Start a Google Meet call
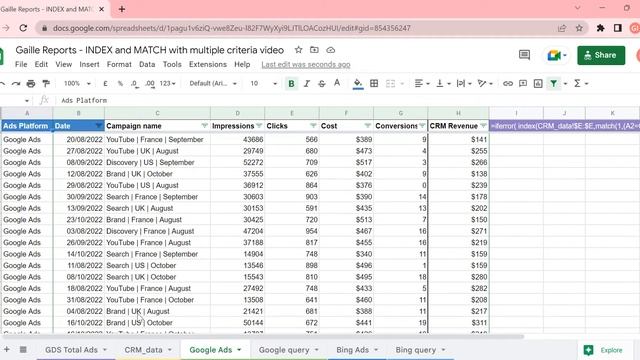Viewport: 640px width, 360px height. [x=556, y=55]
